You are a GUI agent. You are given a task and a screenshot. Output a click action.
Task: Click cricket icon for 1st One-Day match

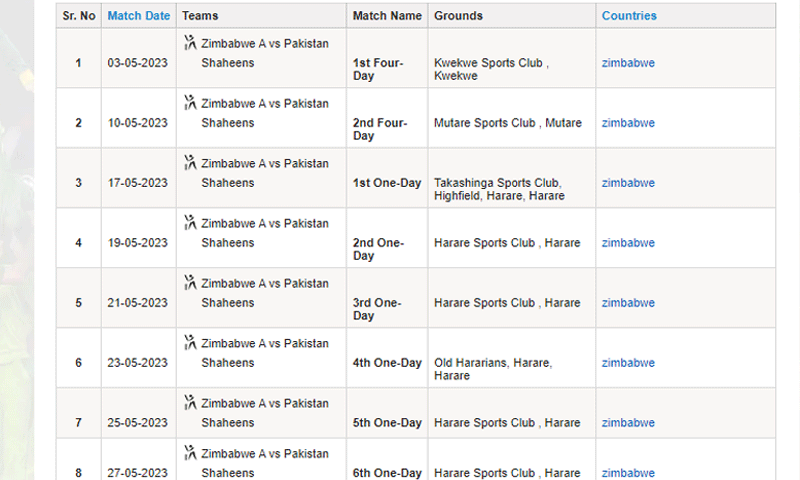(190, 163)
